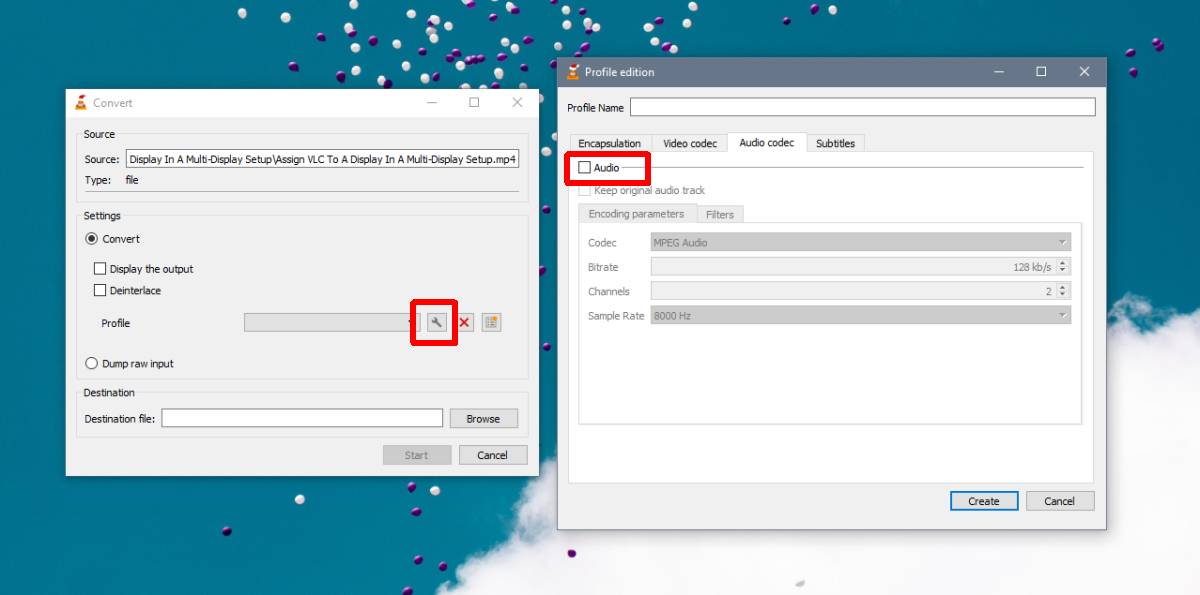The height and width of the screenshot is (595, 1200).
Task: Toggle Keep original audio track checkbox
Action: 584,190
